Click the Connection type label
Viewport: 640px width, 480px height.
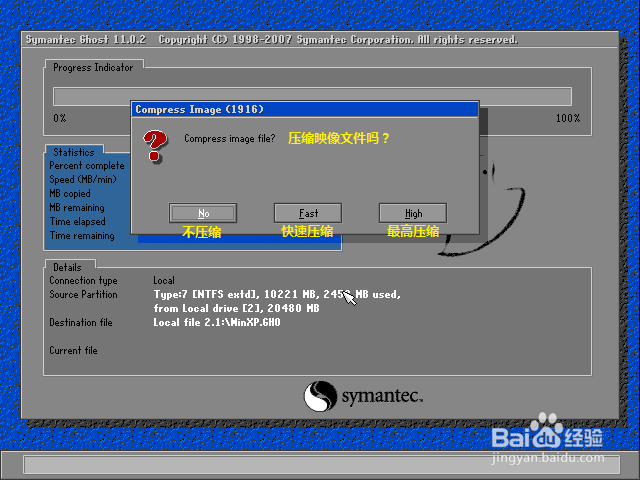(83, 281)
